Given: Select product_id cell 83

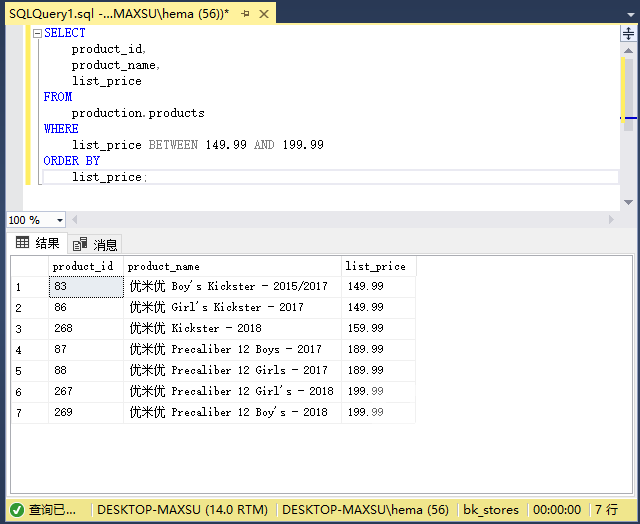Looking at the screenshot, I should pos(86,286).
